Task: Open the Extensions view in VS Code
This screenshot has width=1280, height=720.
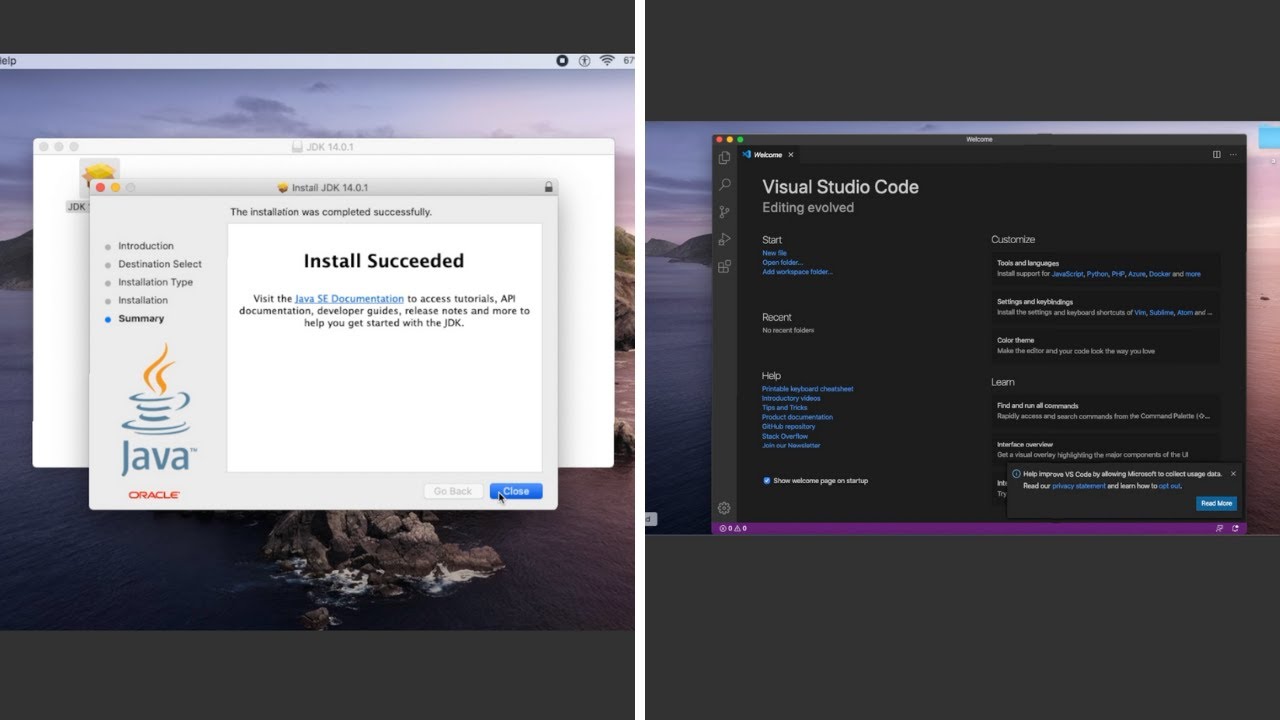Action: point(724,266)
